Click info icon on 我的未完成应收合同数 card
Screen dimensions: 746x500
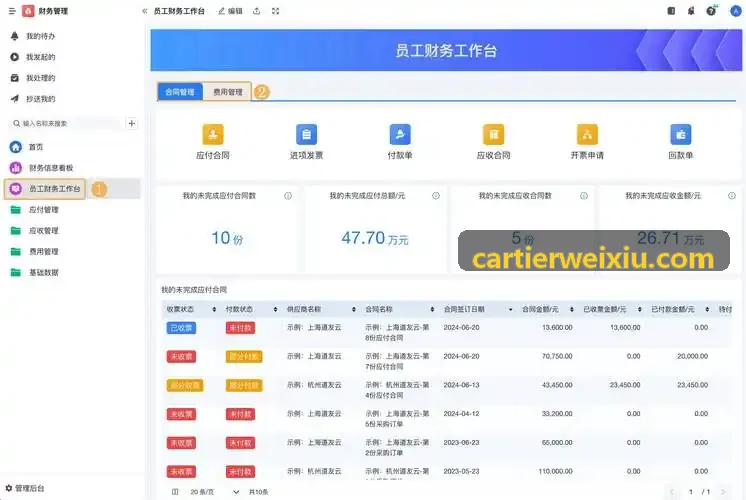[x=584, y=196]
